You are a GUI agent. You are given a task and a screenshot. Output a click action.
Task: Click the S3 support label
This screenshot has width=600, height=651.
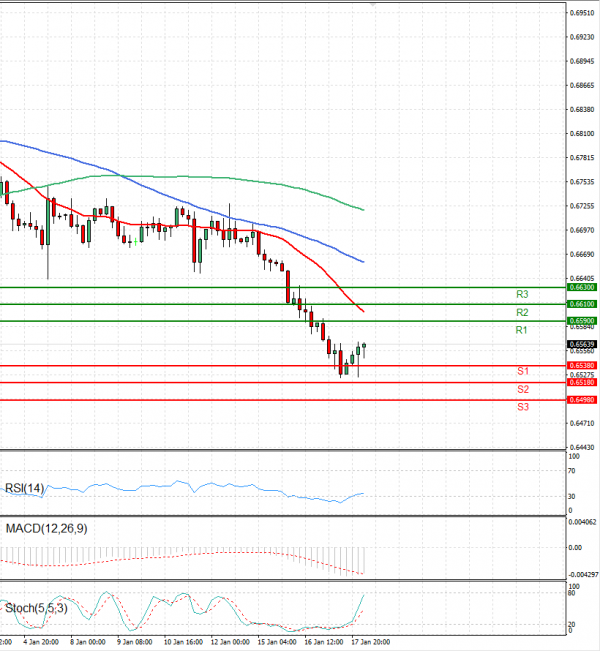[522, 407]
